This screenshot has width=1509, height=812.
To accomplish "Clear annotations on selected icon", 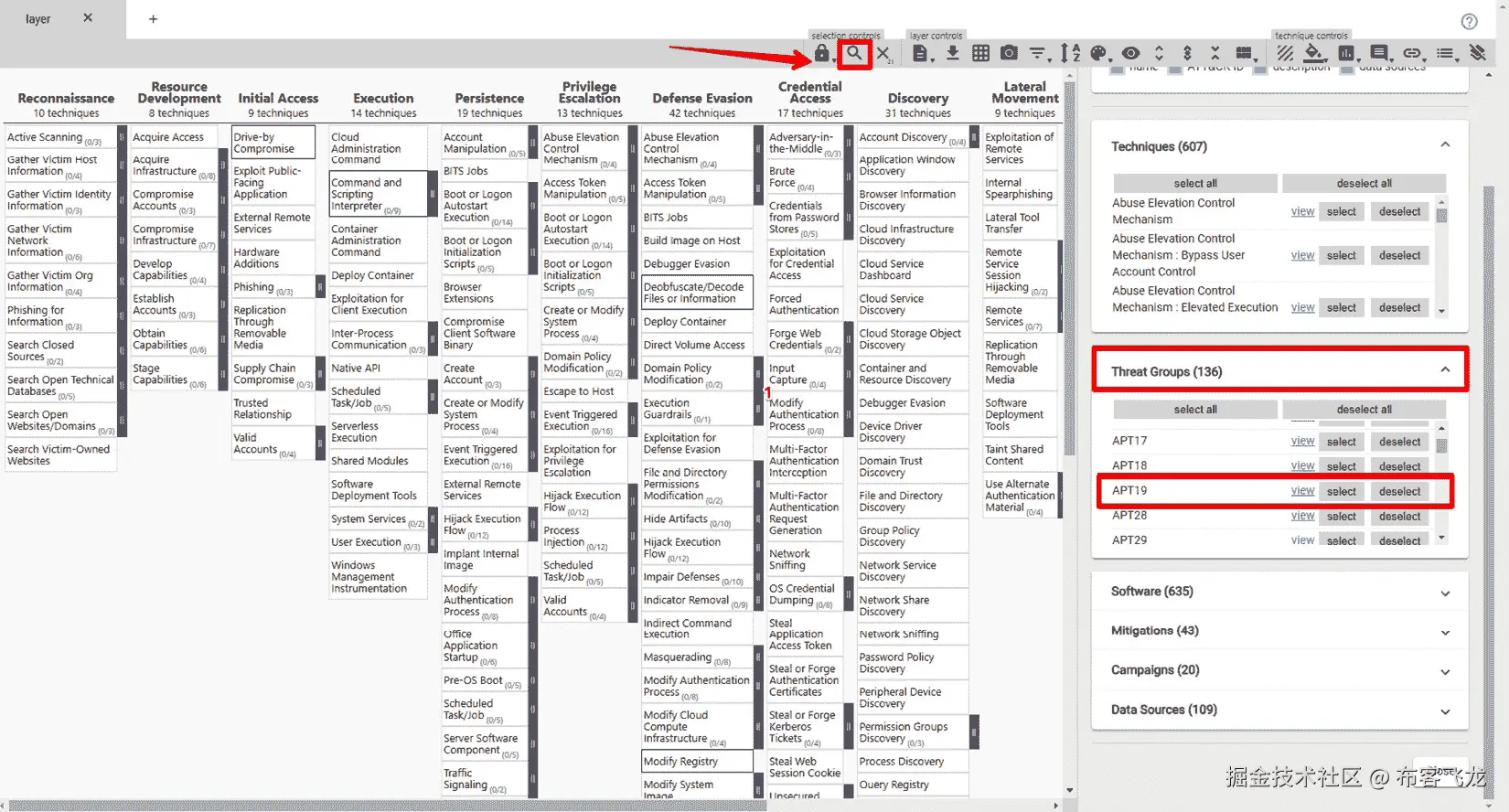I will (1477, 53).
